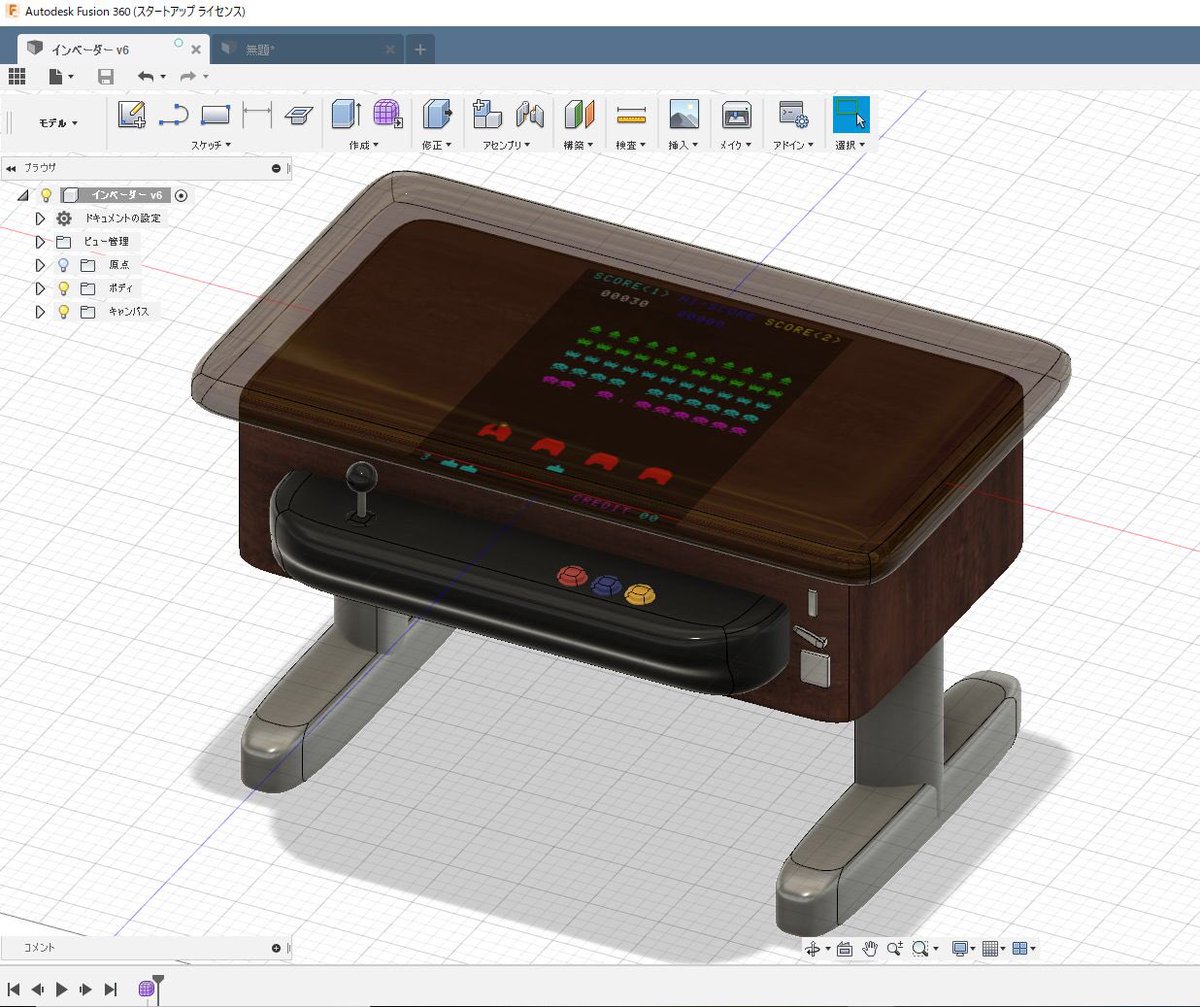Click the Orbit navigation icon
The width and height of the screenshot is (1200, 1007).
tap(813, 948)
